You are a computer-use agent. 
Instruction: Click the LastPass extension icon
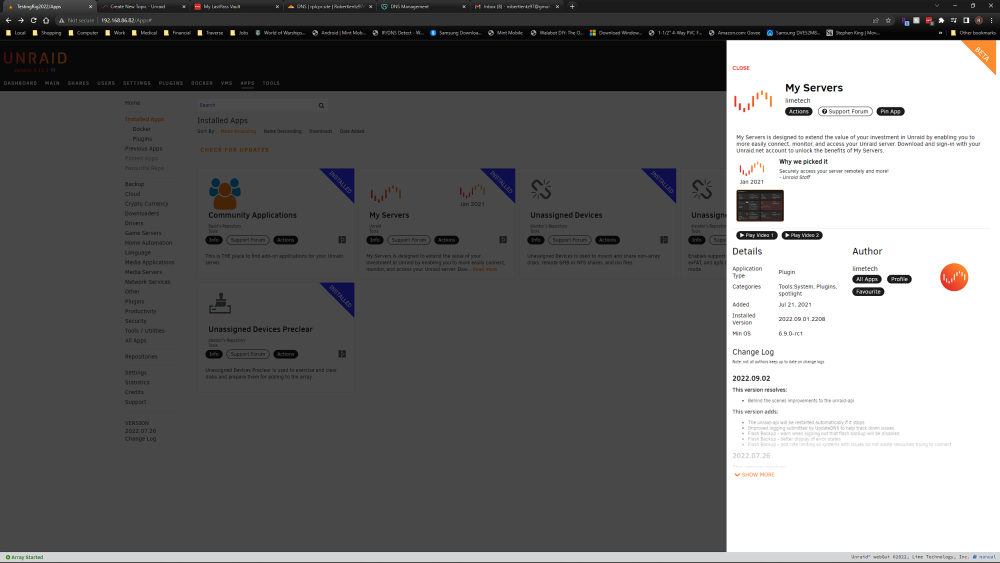pos(929,20)
